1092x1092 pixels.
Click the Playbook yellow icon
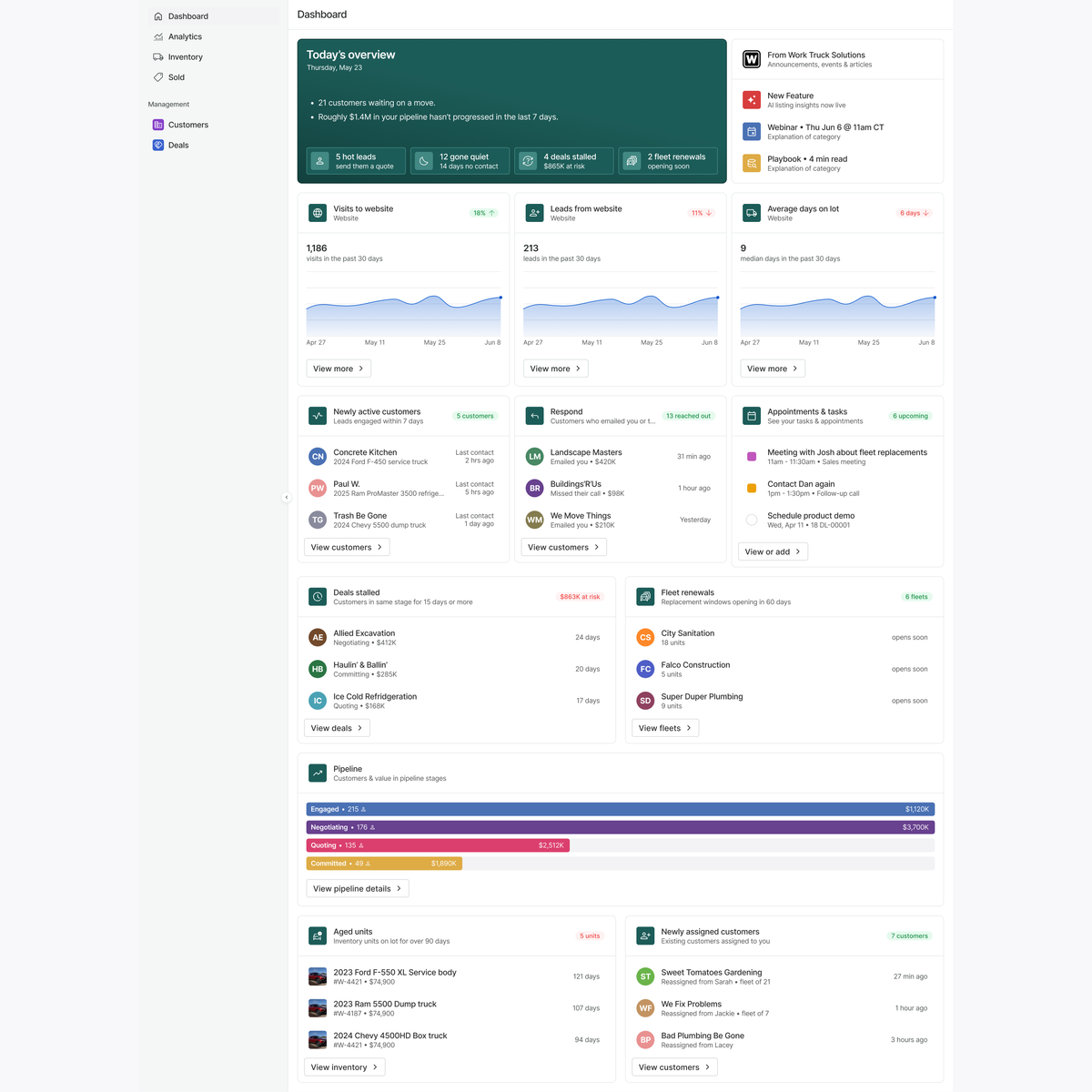pyautogui.click(x=752, y=163)
